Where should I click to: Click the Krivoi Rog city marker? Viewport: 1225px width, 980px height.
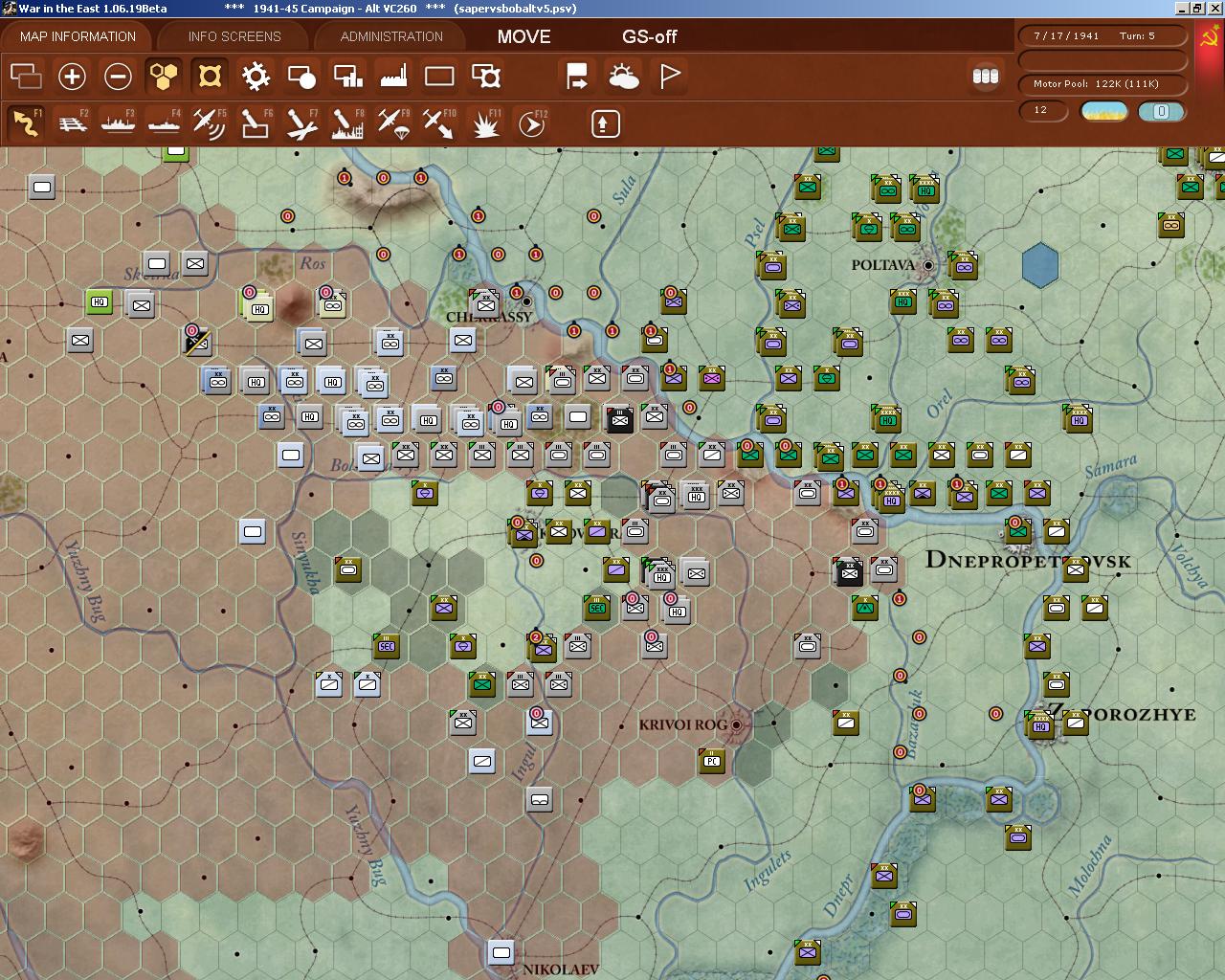(x=736, y=724)
